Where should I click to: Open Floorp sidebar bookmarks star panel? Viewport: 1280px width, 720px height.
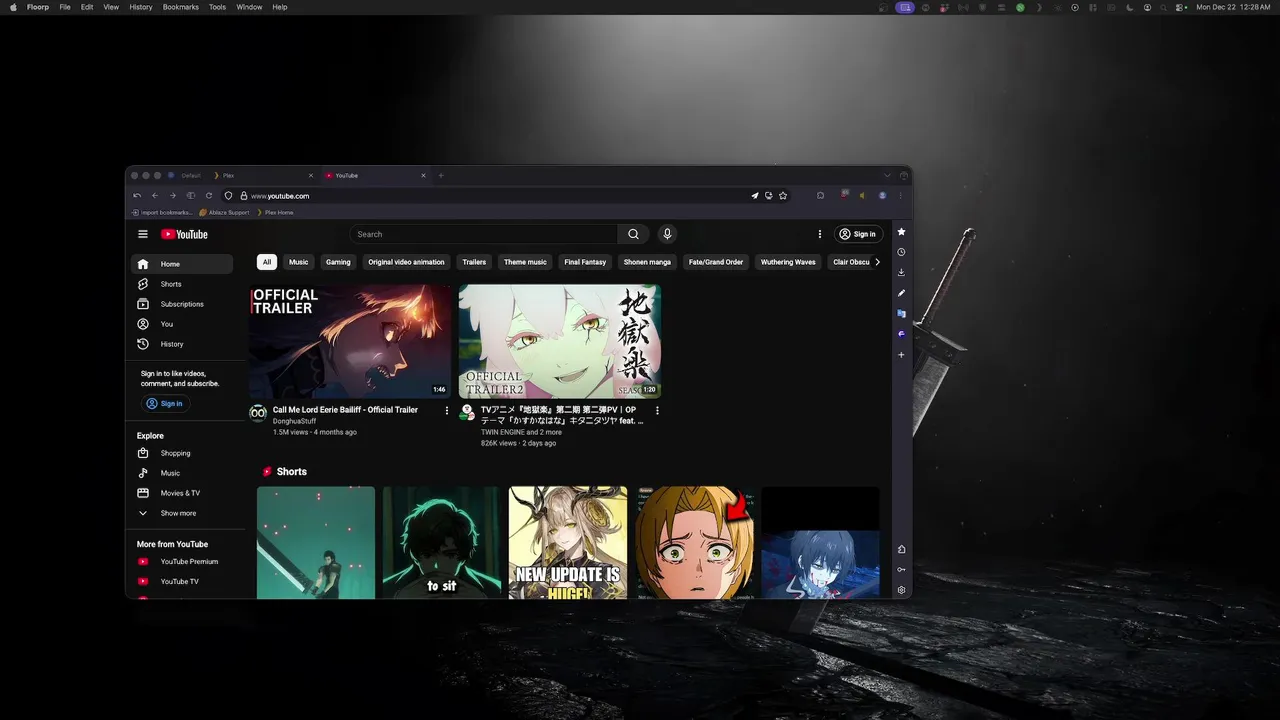[x=901, y=232]
